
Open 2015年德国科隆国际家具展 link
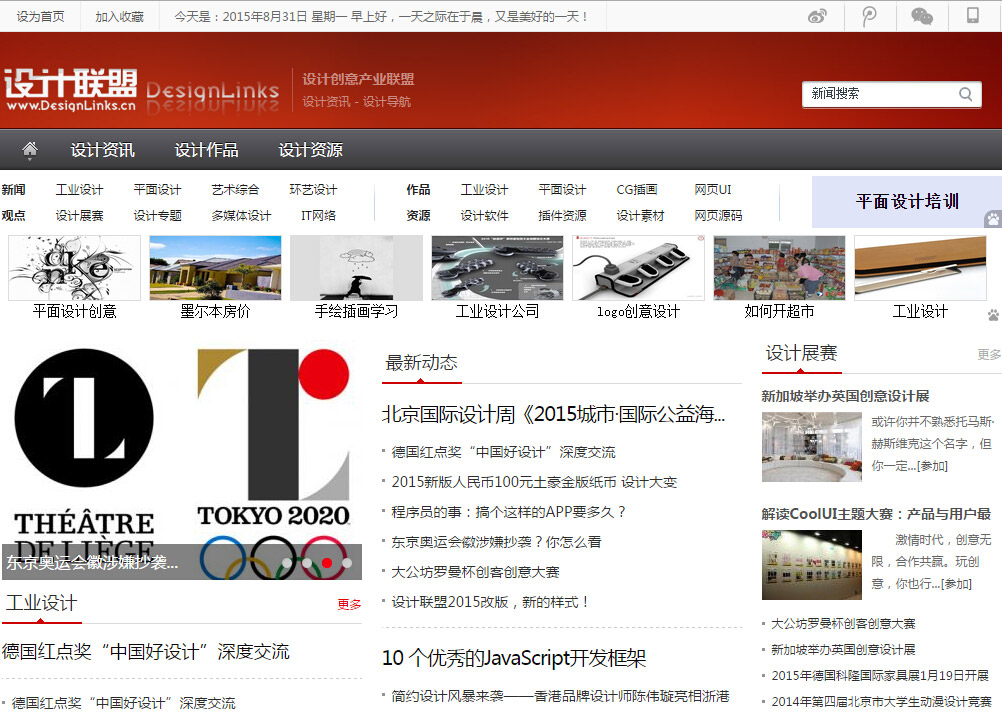pos(880,676)
